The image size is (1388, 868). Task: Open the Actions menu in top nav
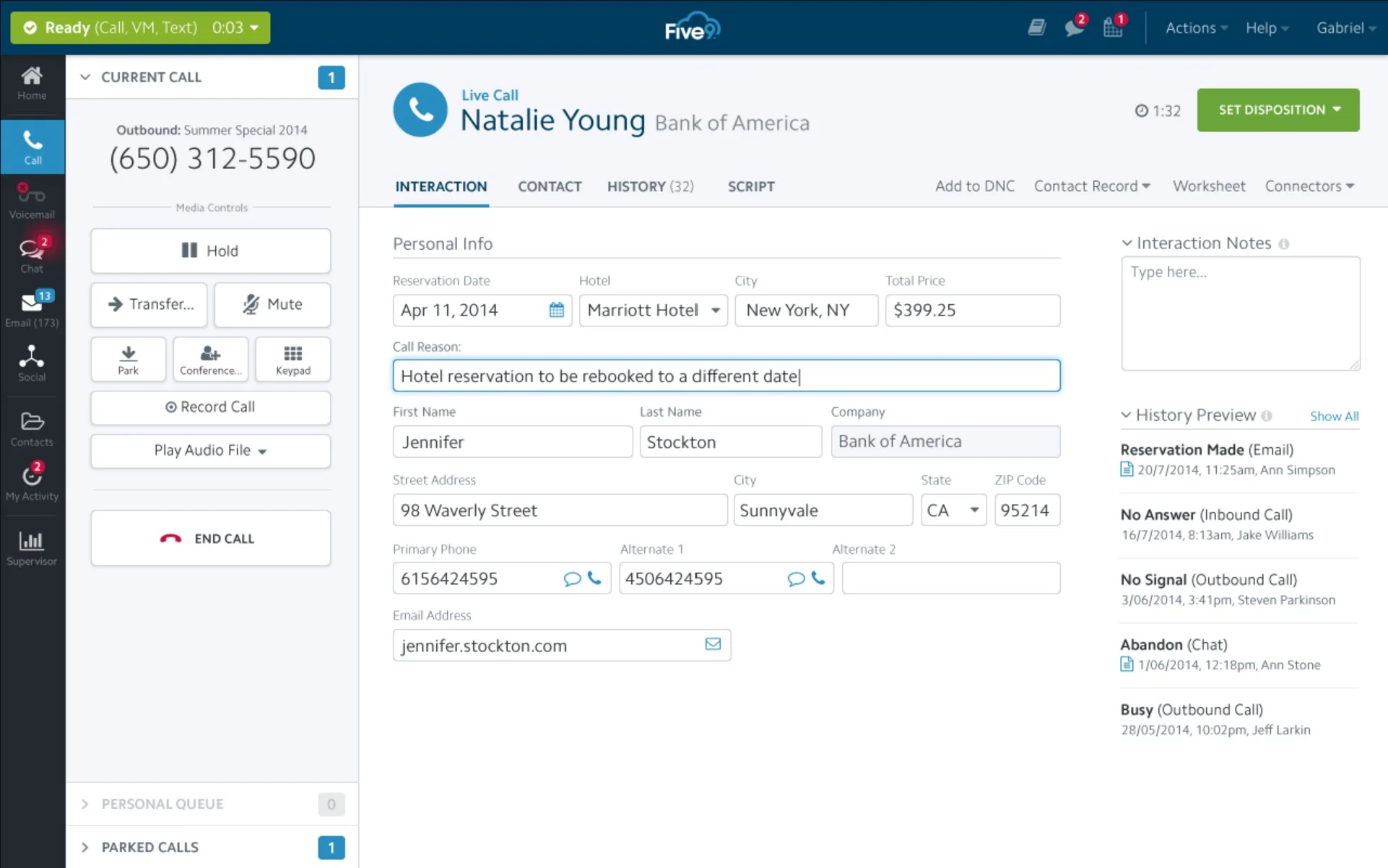1195,27
